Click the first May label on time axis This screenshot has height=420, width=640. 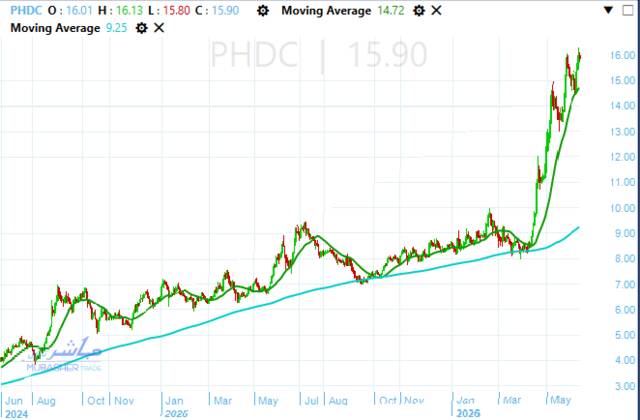tap(268, 401)
